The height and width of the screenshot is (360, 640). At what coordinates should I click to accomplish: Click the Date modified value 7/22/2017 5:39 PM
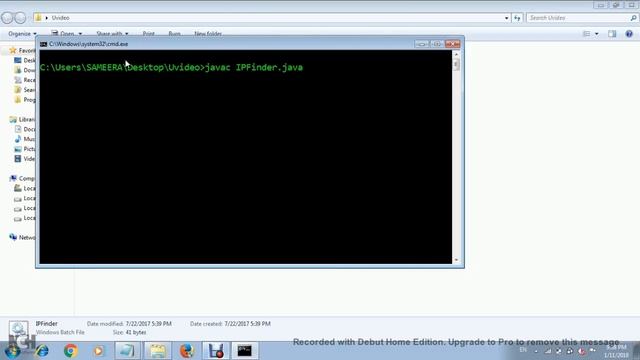coord(149,324)
